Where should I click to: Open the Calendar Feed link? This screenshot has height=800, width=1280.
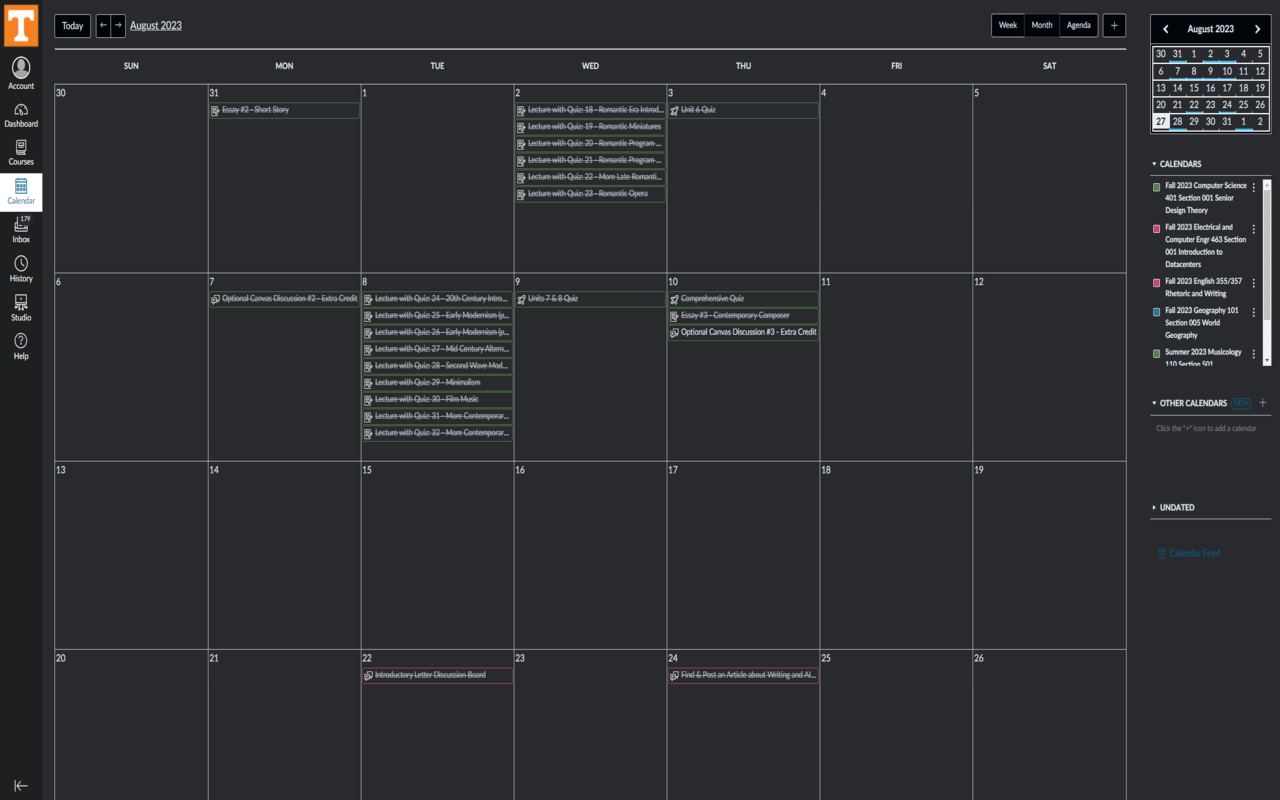1188,552
